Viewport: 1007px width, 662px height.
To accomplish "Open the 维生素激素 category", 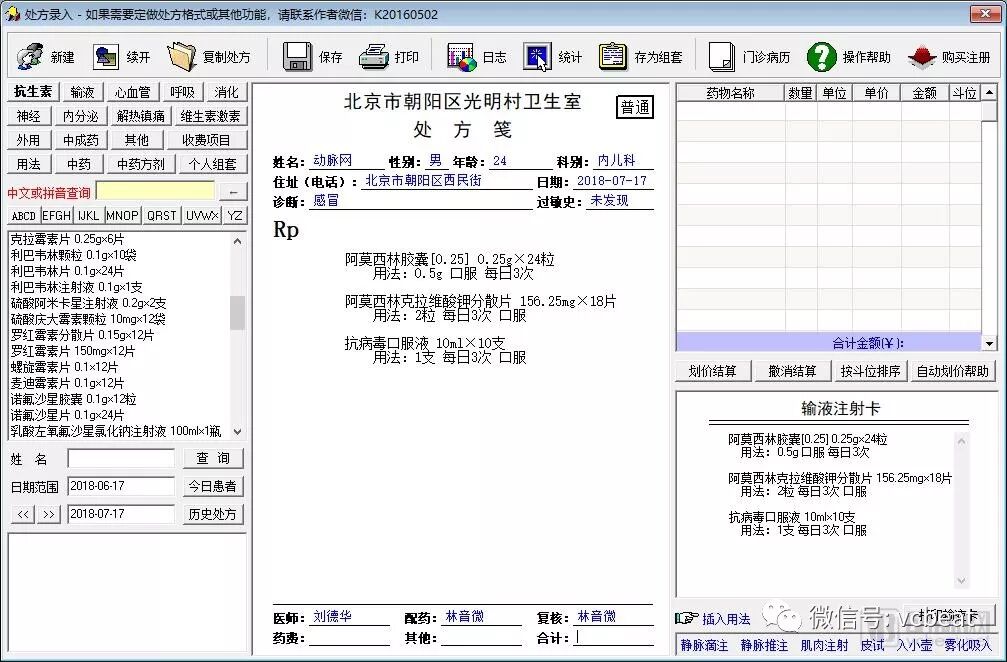I will [211, 116].
